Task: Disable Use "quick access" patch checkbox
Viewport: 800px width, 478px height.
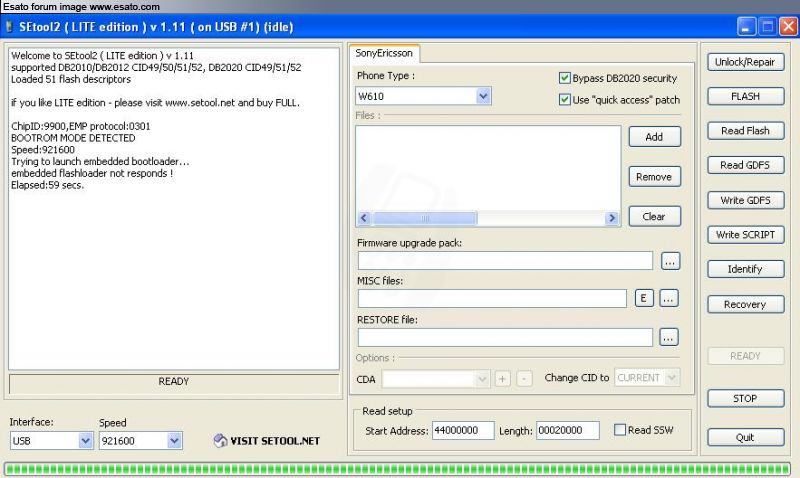Action: click(564, 99)
